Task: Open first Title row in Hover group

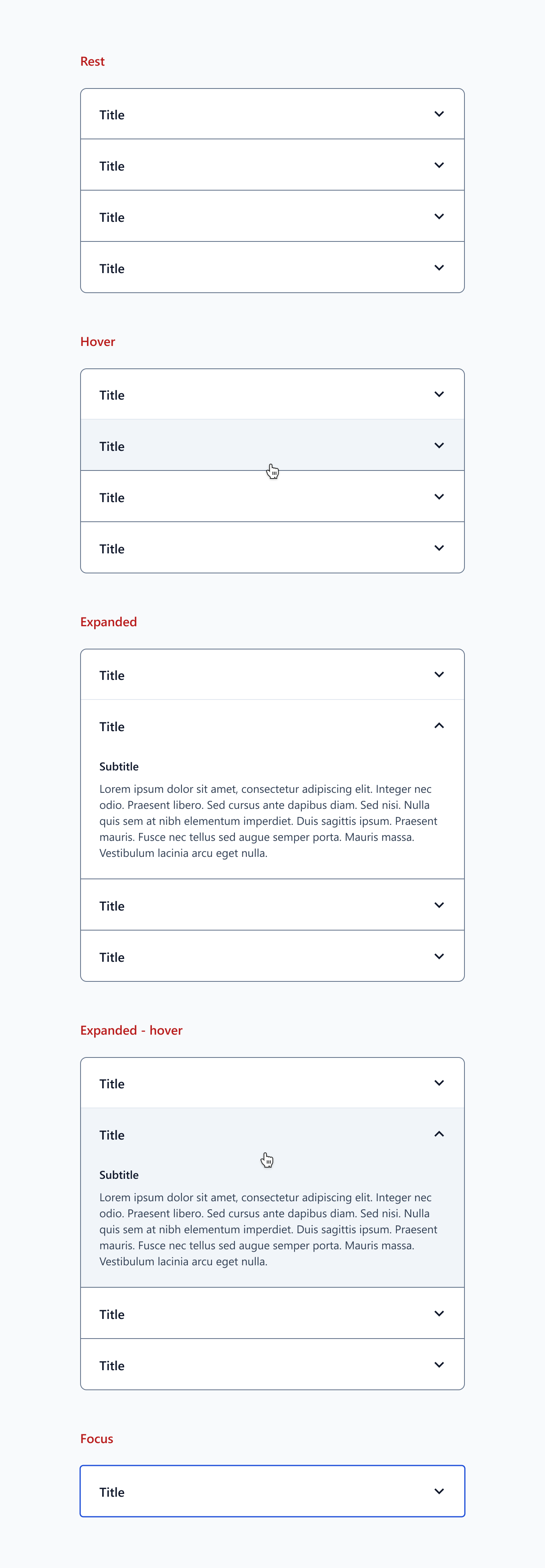Action: coord(272,394)
